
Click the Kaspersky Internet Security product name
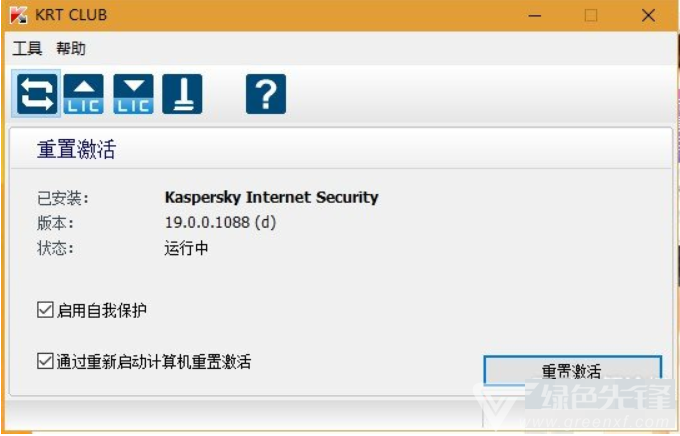point(271,197)
